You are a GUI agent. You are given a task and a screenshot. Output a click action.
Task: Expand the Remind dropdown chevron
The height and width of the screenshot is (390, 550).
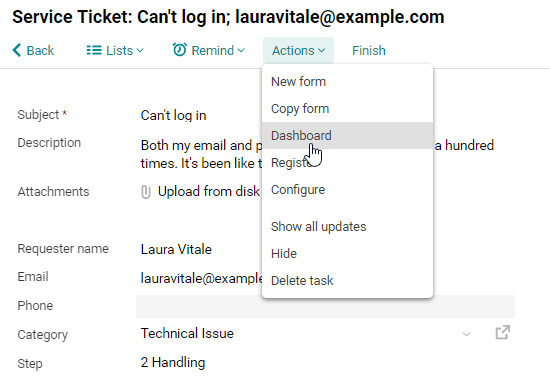pyautogui.click(x=241, y=51)
